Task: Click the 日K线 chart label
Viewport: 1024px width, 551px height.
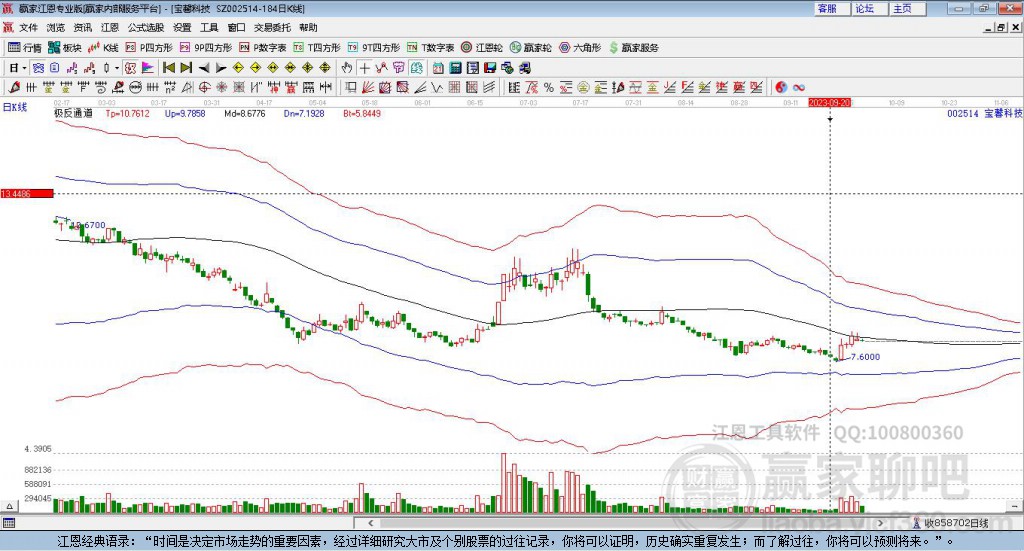Action: [15, 107]
